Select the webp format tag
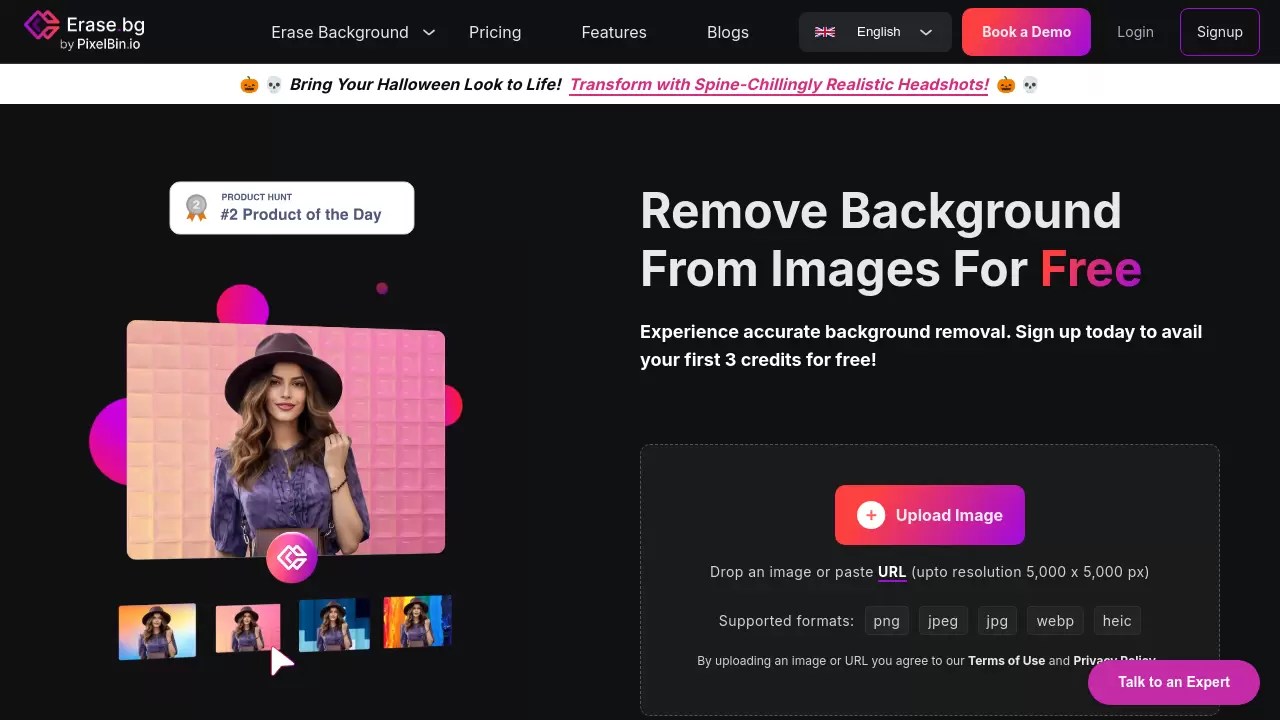 point(1054,620)
